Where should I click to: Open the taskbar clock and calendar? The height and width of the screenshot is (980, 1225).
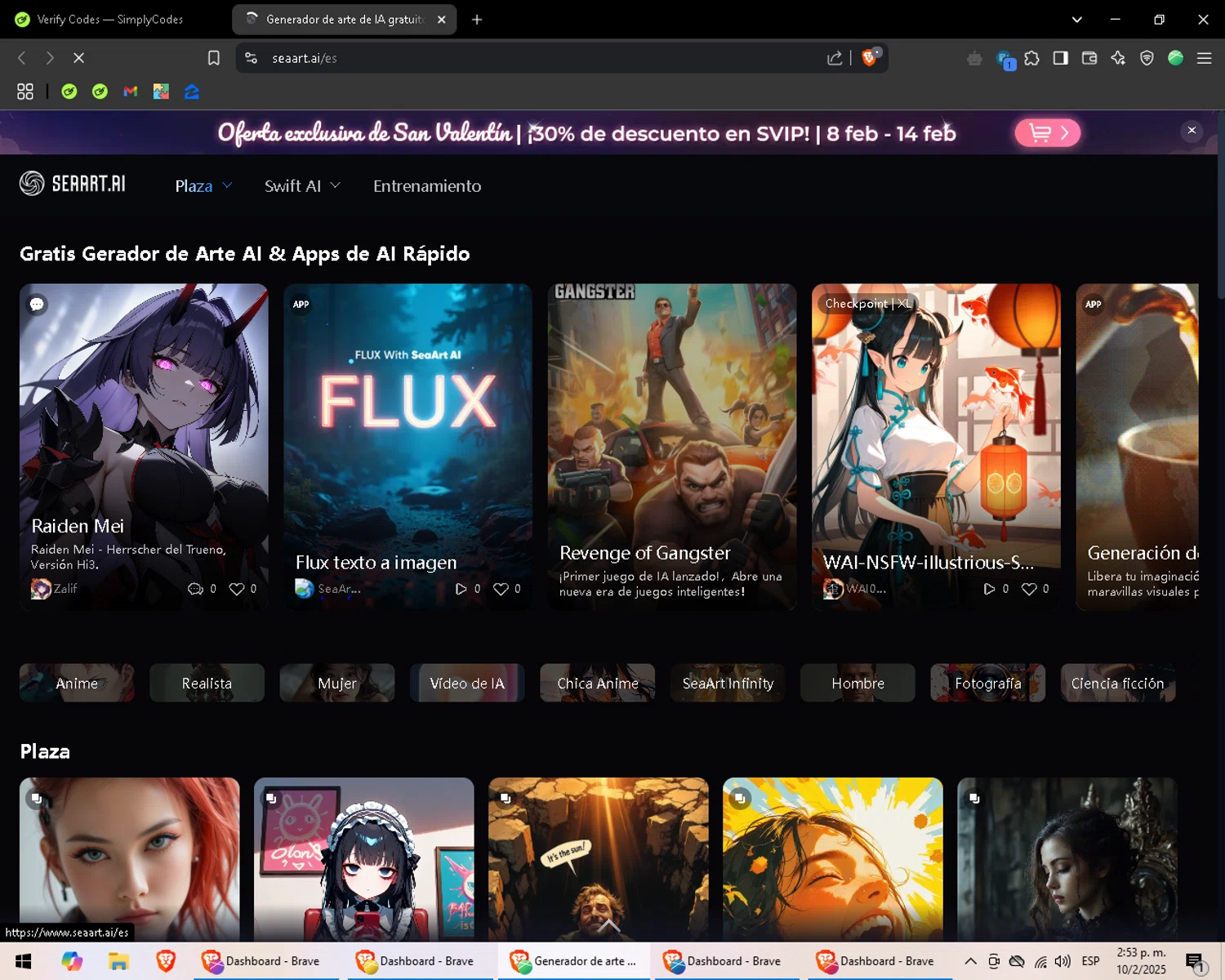[x=1141, y=961]
